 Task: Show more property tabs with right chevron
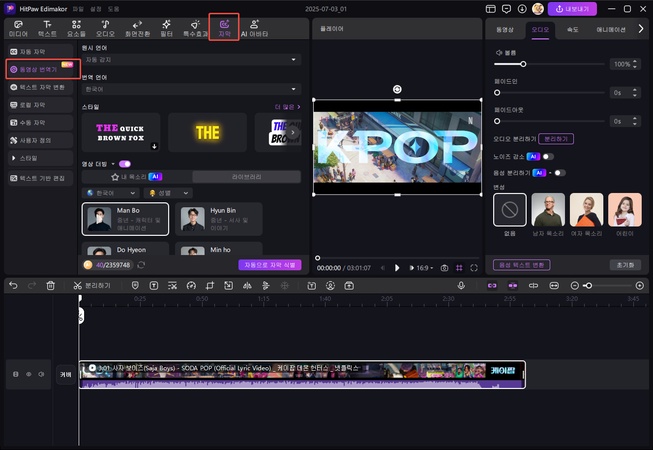(x=641, y=29)
